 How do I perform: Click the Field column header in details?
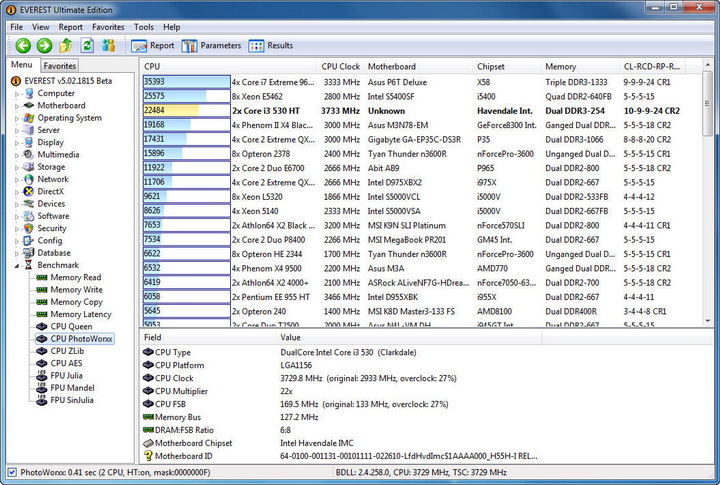[x=208, y=338]
